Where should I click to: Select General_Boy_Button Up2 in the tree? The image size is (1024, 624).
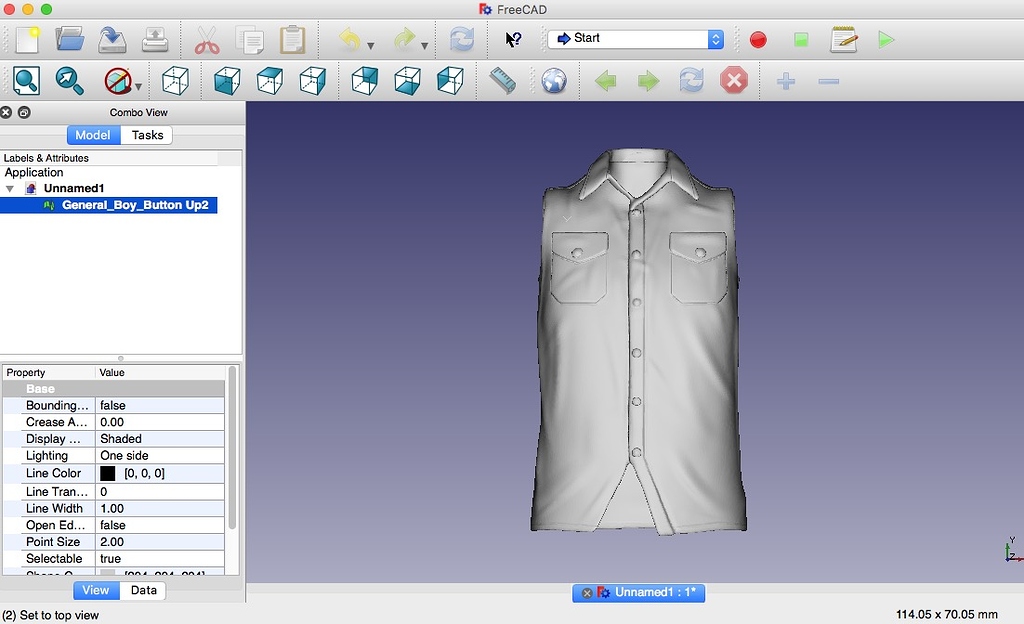click(x=134, y=205)
